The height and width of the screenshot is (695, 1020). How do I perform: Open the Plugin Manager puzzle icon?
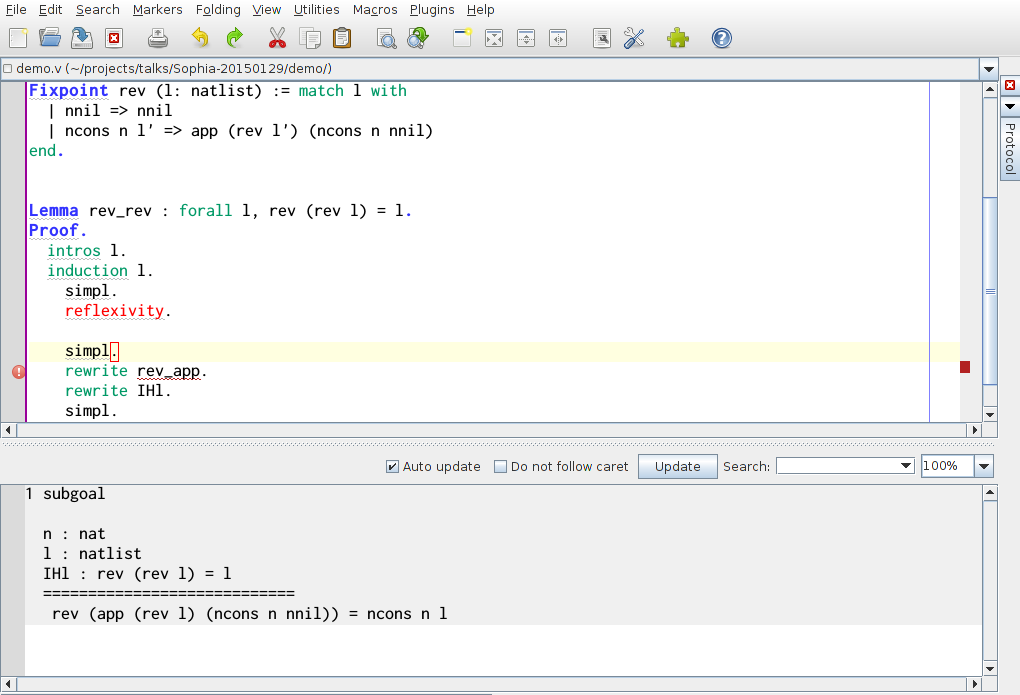pyautogui.click(x=678, y=38)
